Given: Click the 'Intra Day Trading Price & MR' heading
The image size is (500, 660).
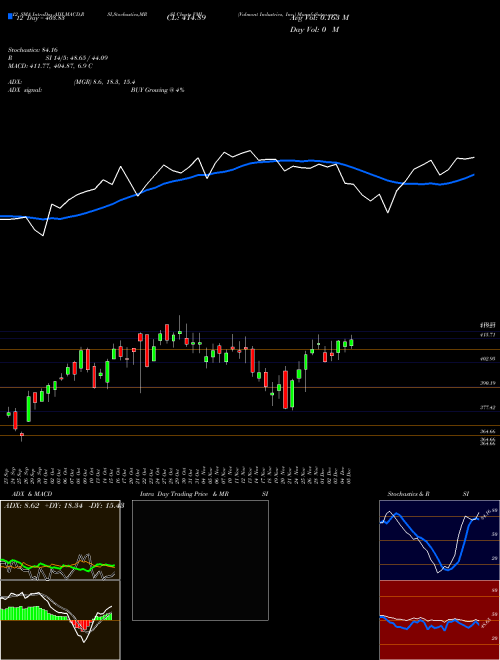Looking at the screenshot, I should [184, 494].
